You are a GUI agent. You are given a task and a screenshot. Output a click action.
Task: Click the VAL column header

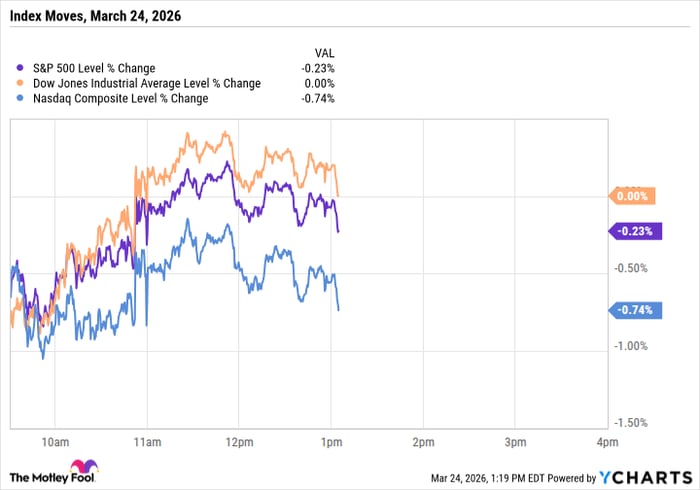(324, 54)
